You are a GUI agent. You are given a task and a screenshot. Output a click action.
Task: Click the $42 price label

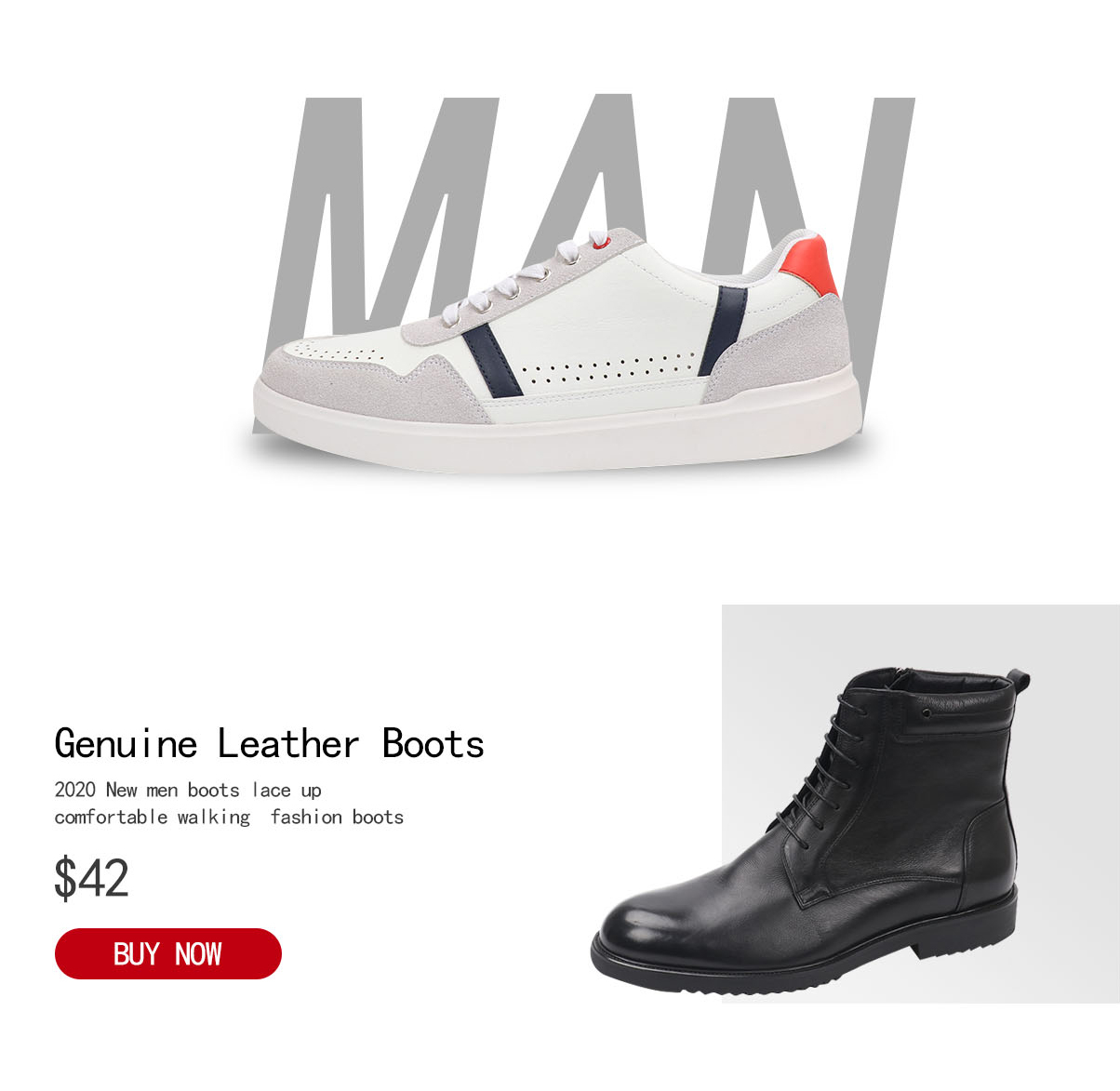pyautogui.click(x=91, y=878)
